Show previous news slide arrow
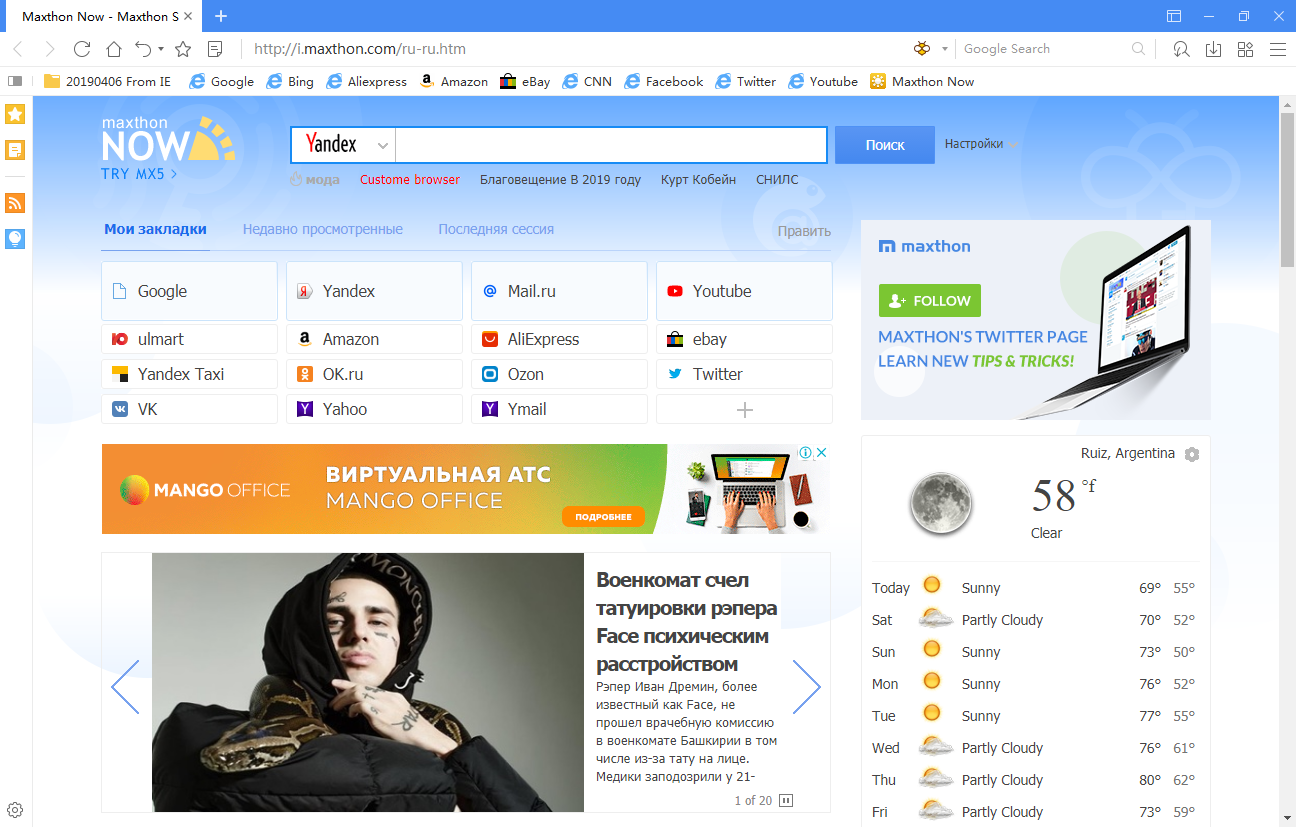Image resolution: width=1296 pixels, height=827 pixels. [x=126, y=686]
